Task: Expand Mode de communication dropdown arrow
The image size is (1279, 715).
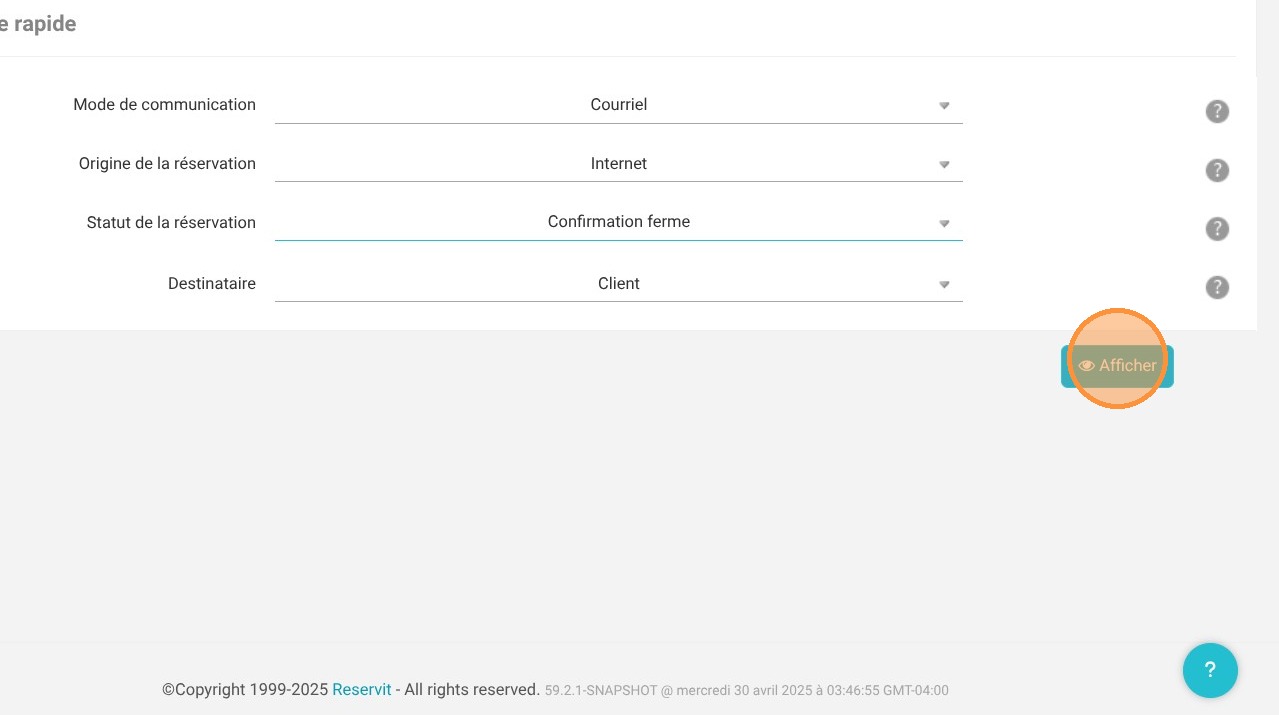Action: click(944, 105)
